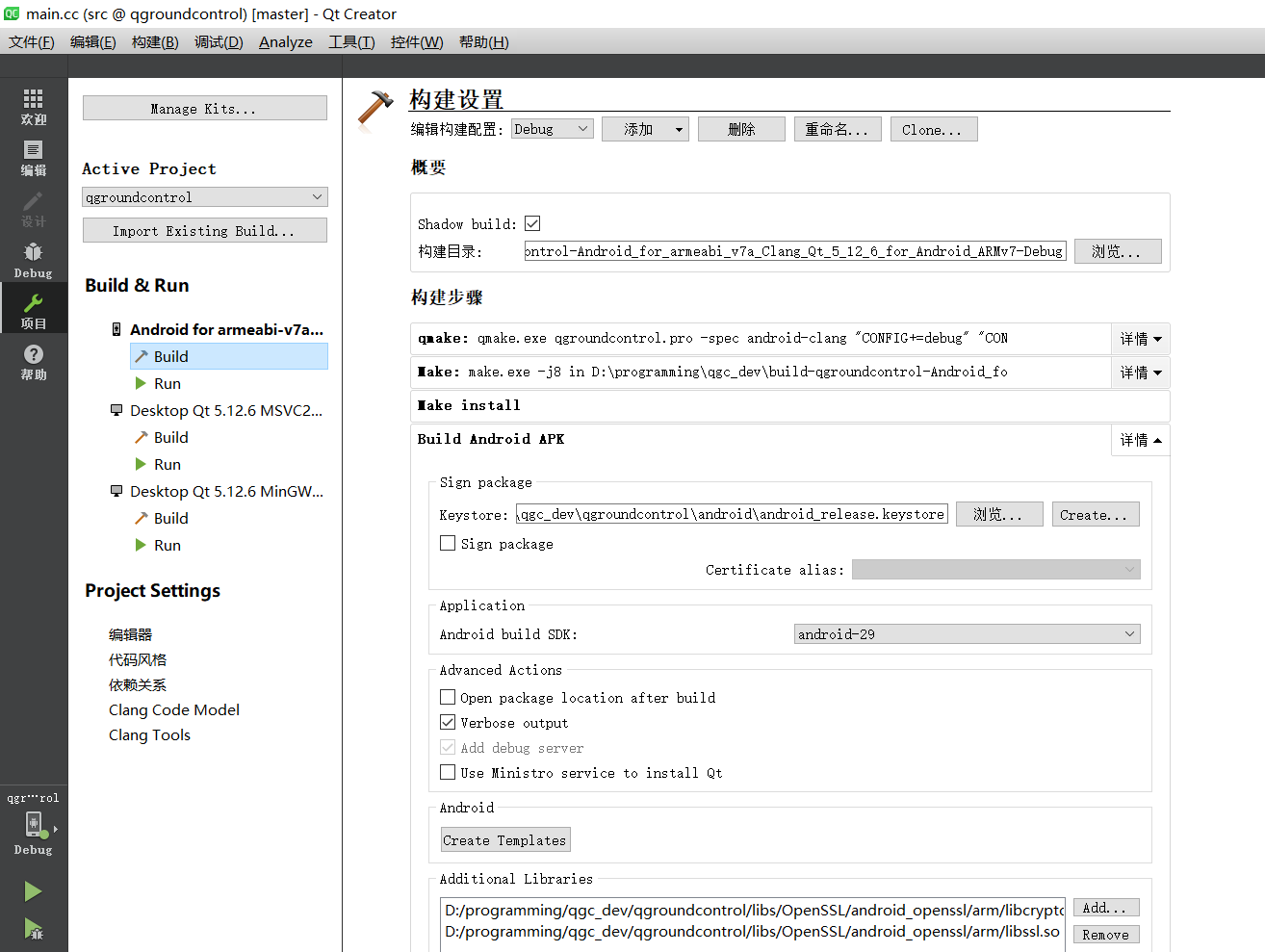Uncheck the Shadow build checkbox
The width and height of the screenshot is (1265, 952).
pyautogui.click(x=532, y=222)
